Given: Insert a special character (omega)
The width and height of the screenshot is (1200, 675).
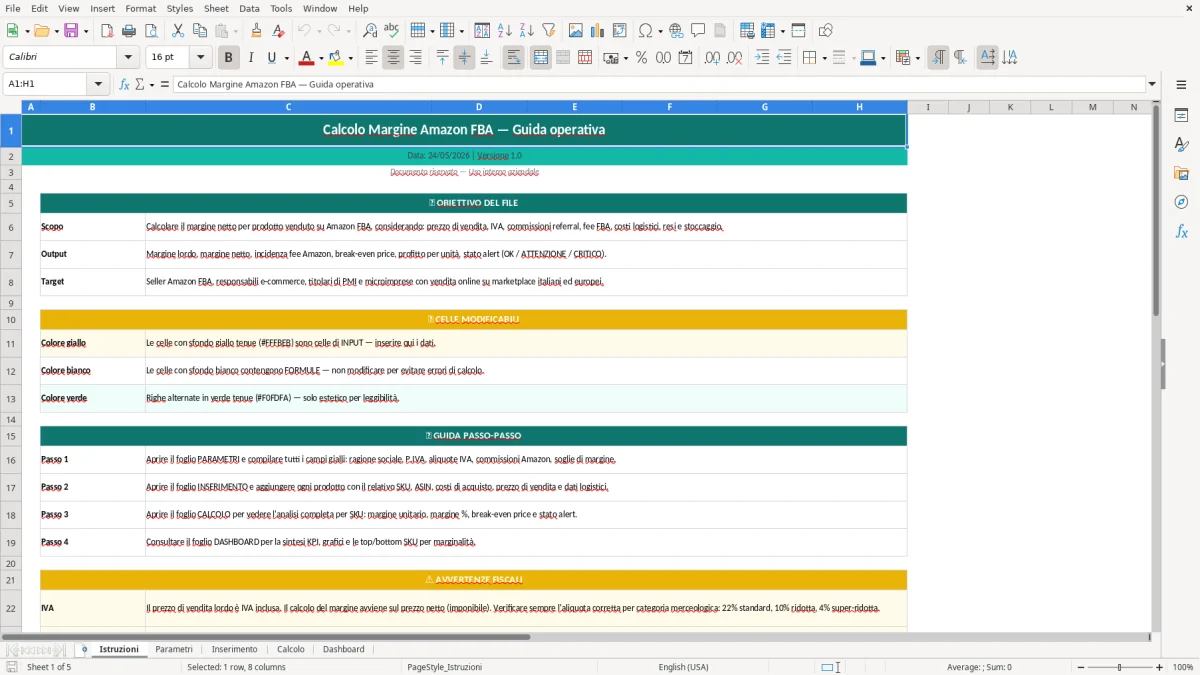Looking at the screenshot, I should (645, 31).
